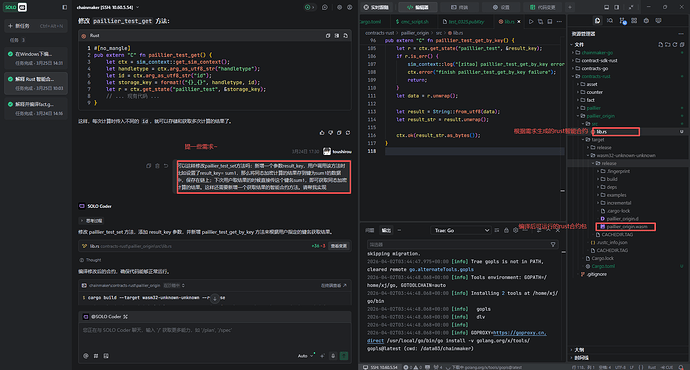Expand the 思考过程 thinking section

pyautogui.click(x=91, y=220)
